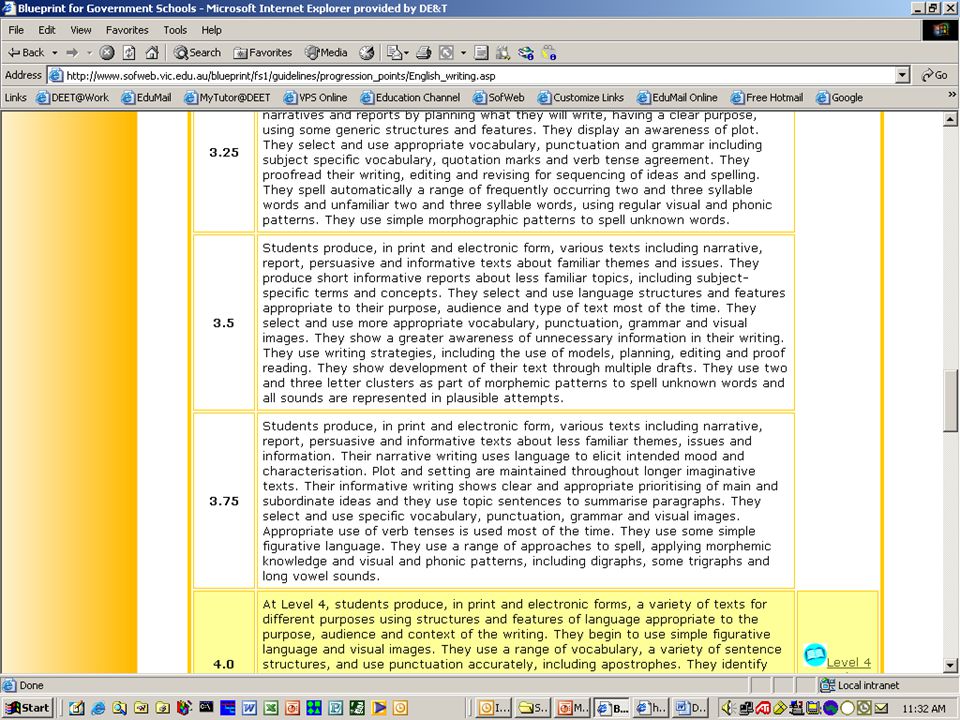The image size is (960, 720).
Task: Open the EduMail links bar shortcut
Action: (146, 97)
